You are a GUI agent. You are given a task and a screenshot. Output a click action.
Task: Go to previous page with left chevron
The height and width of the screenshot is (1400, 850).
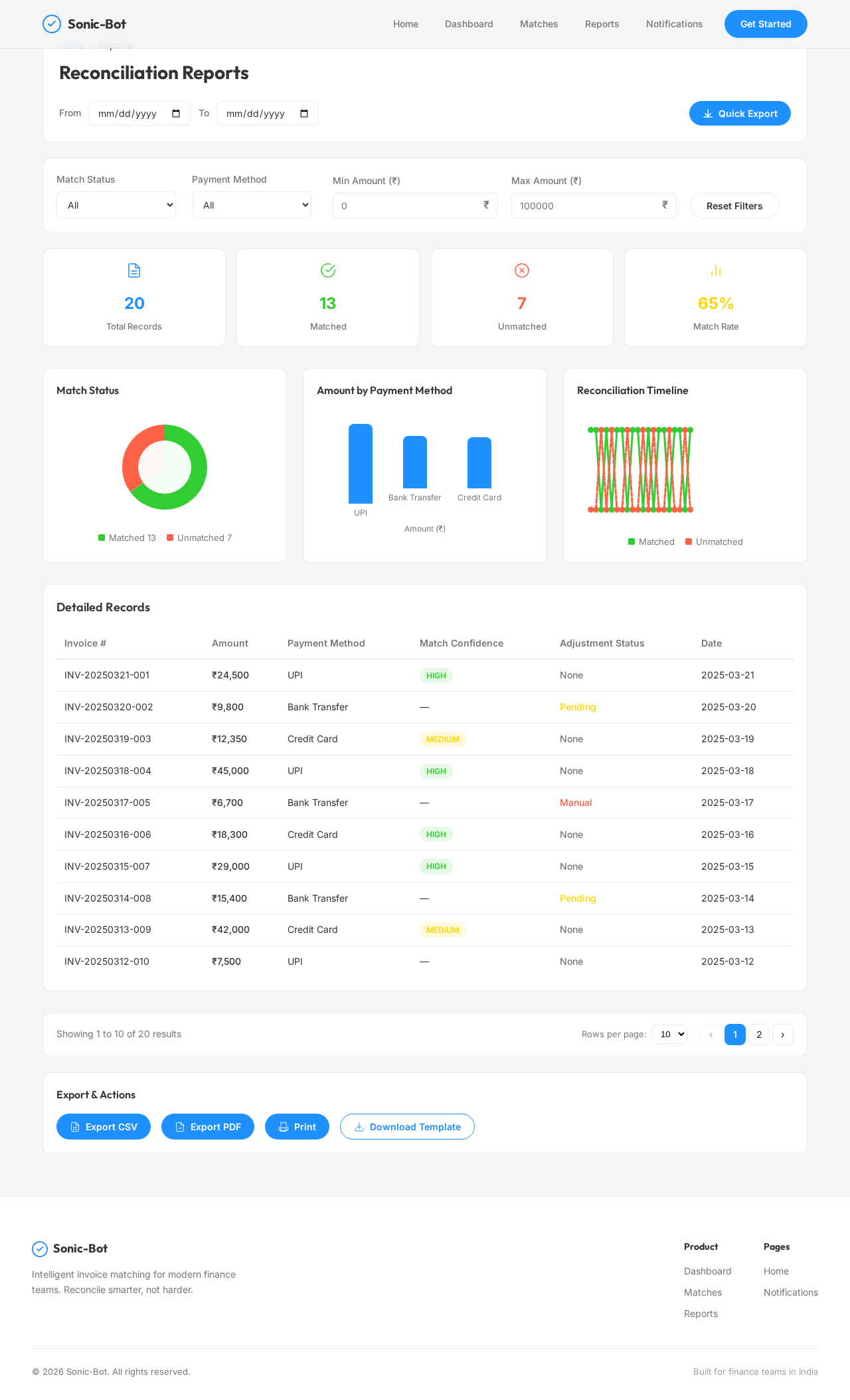(x=711, y=1035)
